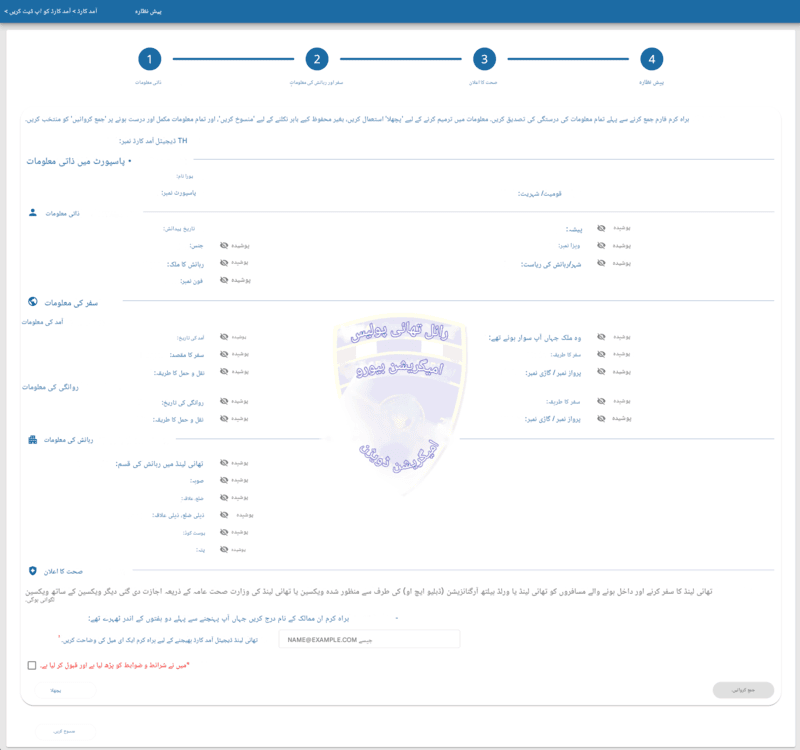800x750 pixels.
Task: Toggle the eye icon for arrival date
Action: [224, 337]
